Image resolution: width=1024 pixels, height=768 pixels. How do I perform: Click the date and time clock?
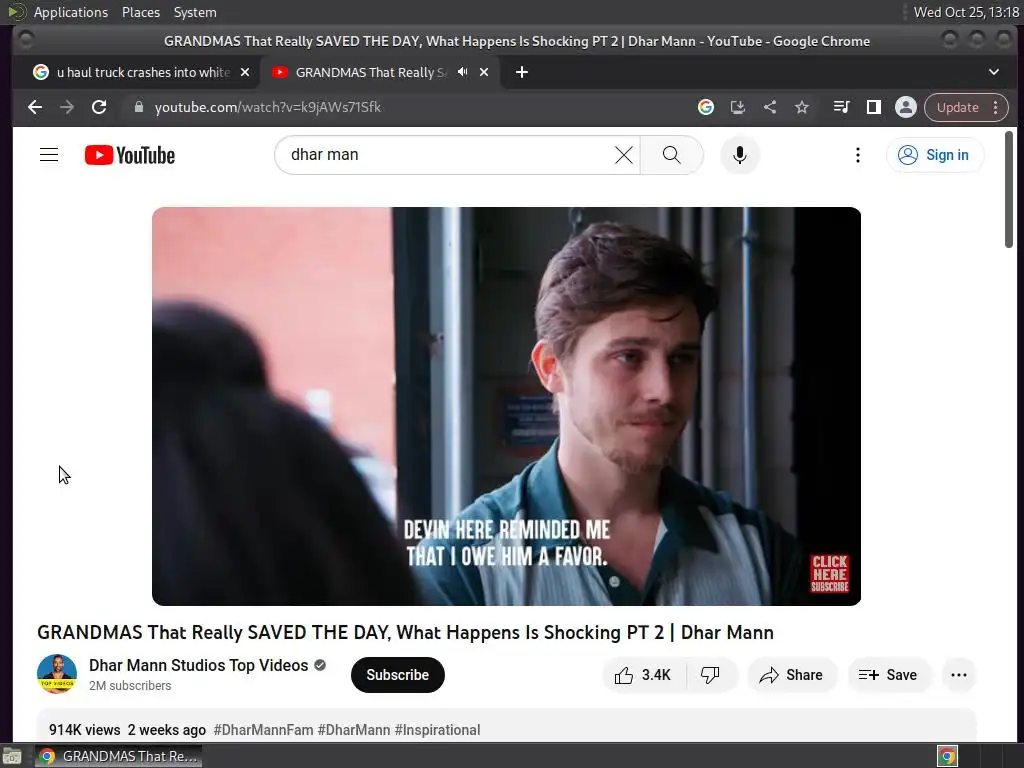(x=966, y=12)
